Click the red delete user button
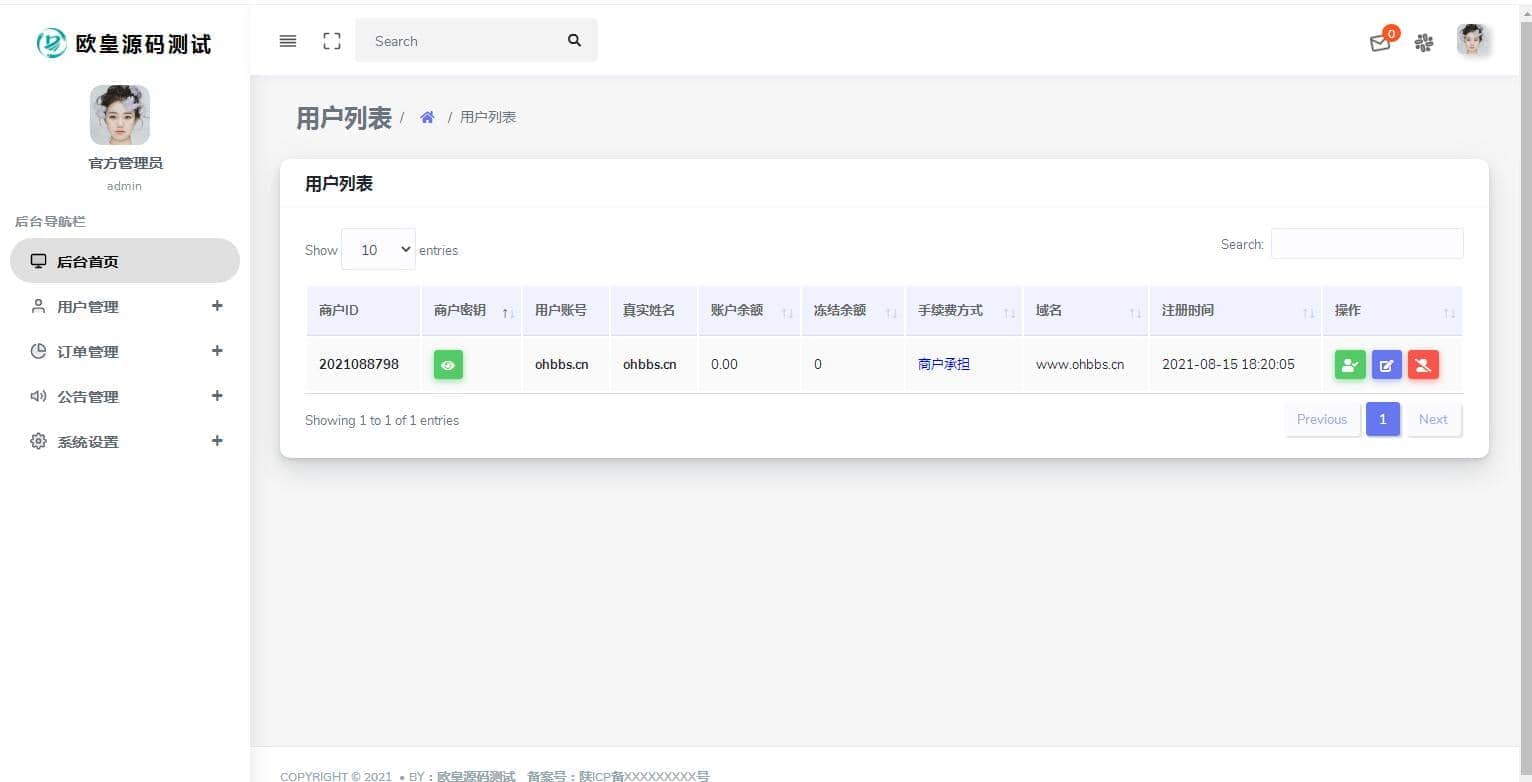Screen dimensions: 1532x782 (1422, 365)
